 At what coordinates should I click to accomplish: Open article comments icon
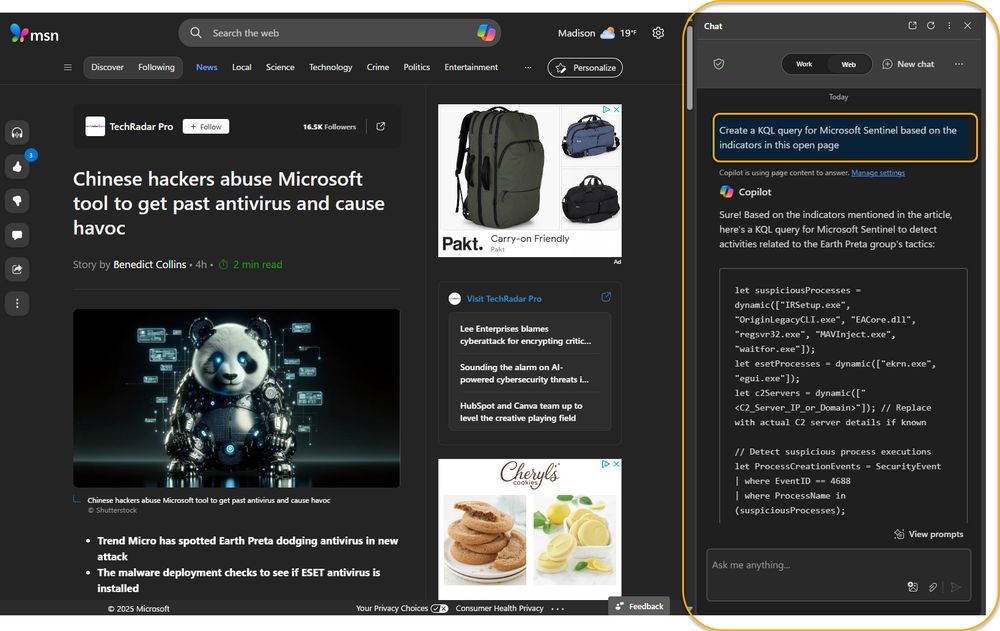click(x=17, y=235)
